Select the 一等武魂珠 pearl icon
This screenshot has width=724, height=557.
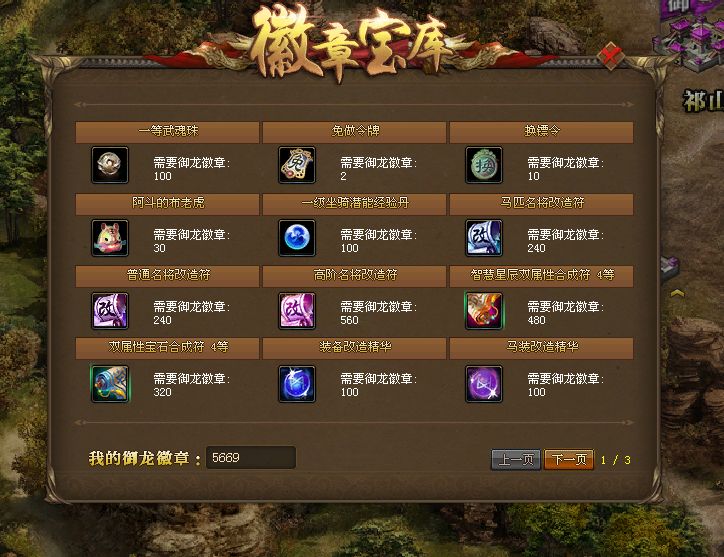click(x=110, y=165)
